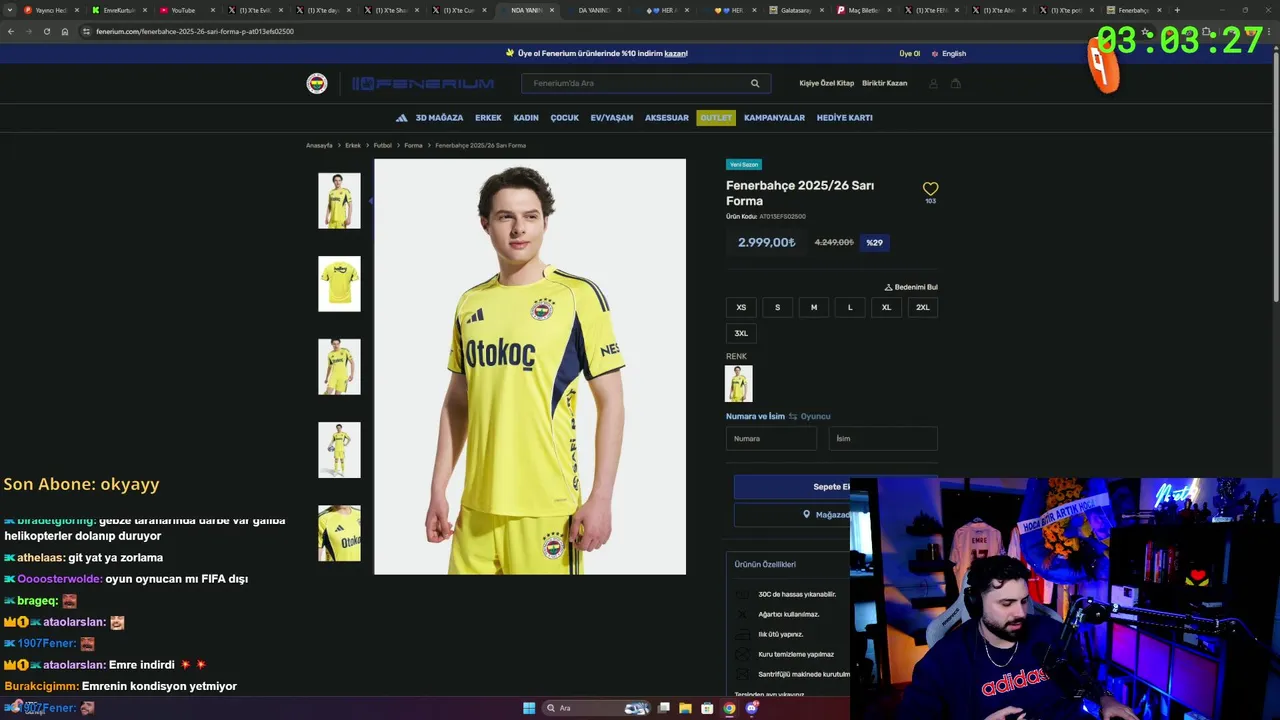Screen dimensions: 1280x720
Task: Click the Mağazada store availability button
Action: [792, 515]
